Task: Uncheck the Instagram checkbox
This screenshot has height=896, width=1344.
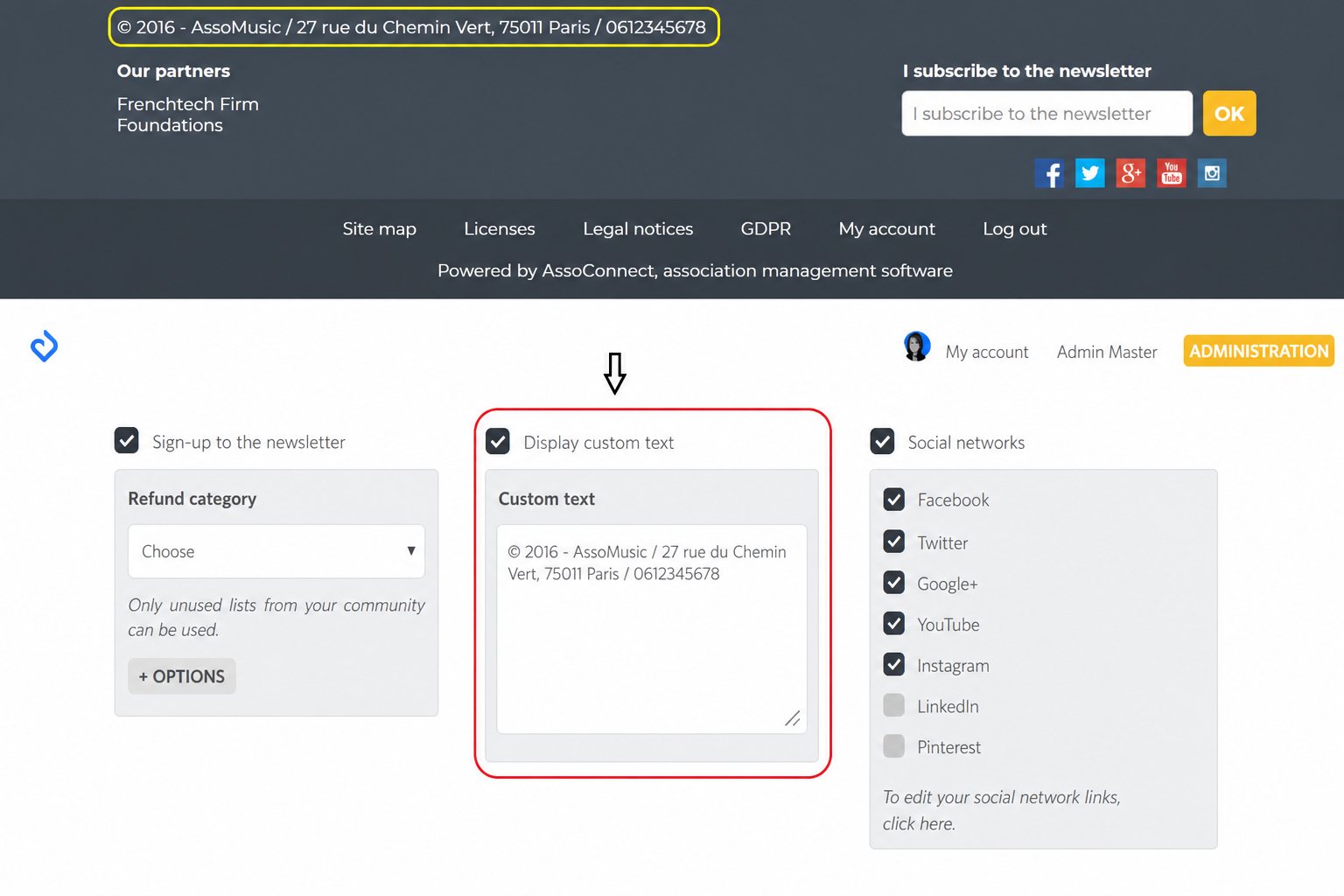Action: [x=893, y=665]
